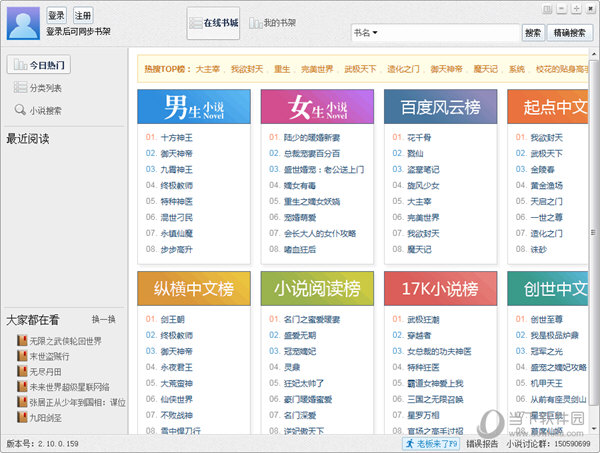Screen dimensions: 600x453
Task: Click the book search input field
Action: tap(448, 33)
